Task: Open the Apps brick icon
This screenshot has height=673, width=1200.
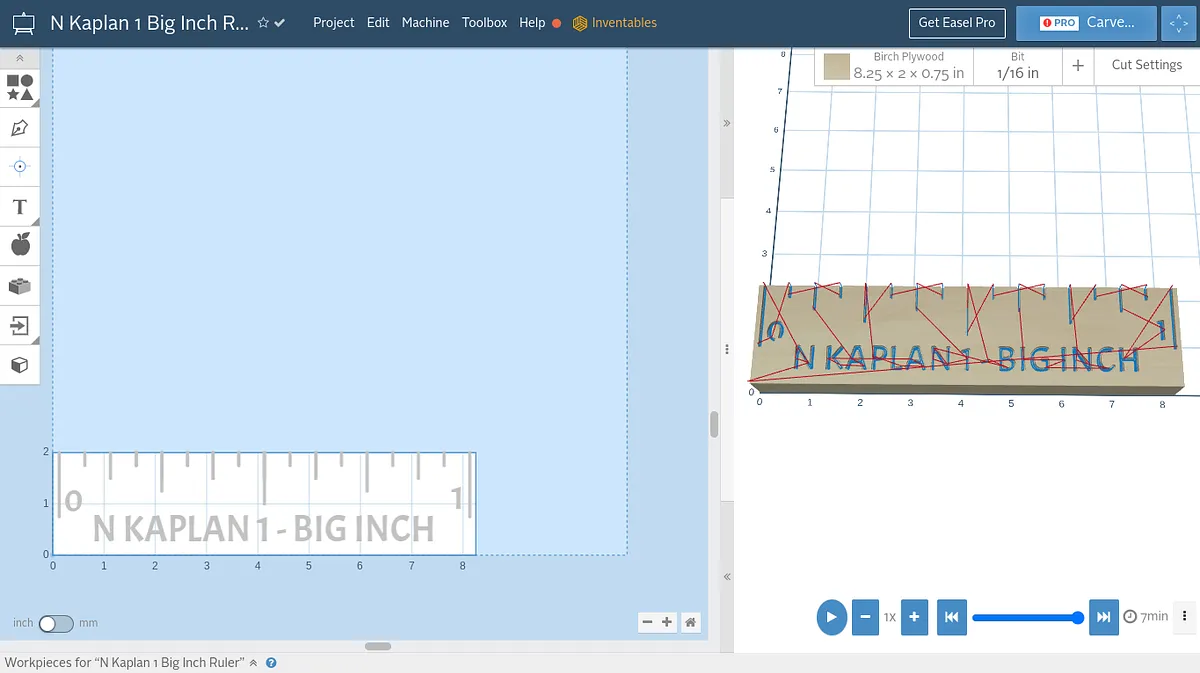Action: click(x=20, y=285)
